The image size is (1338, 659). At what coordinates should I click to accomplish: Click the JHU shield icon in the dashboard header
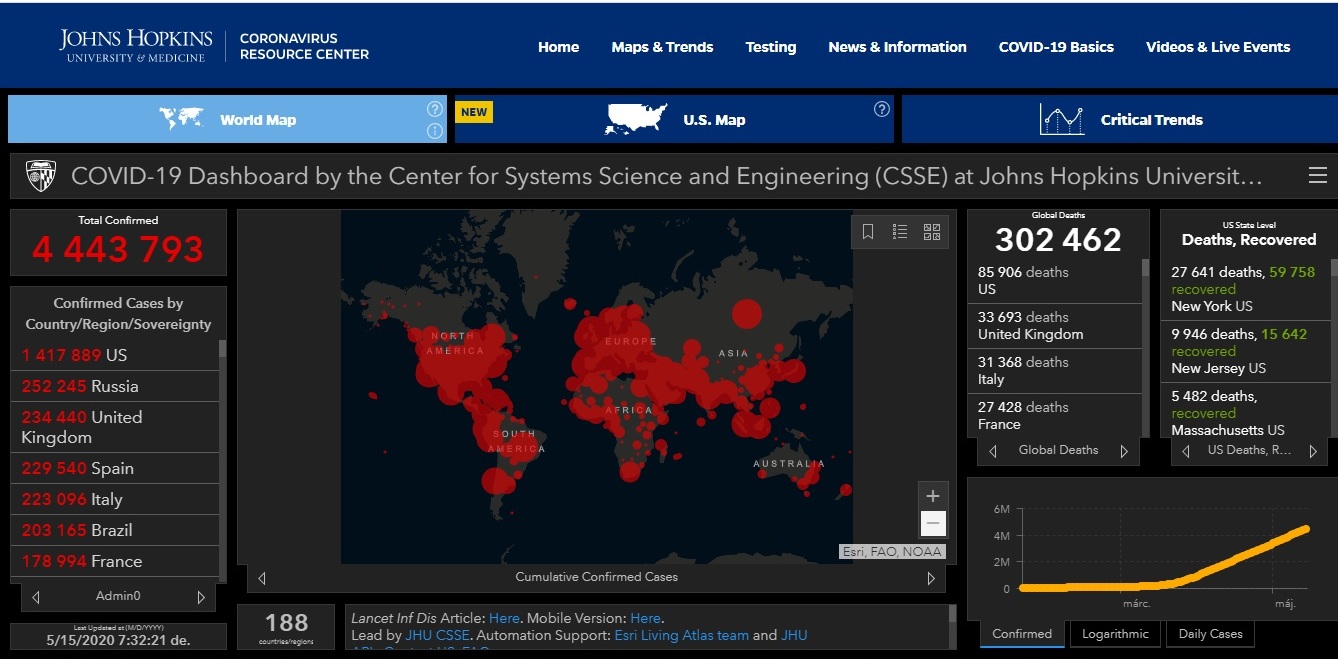40,176
